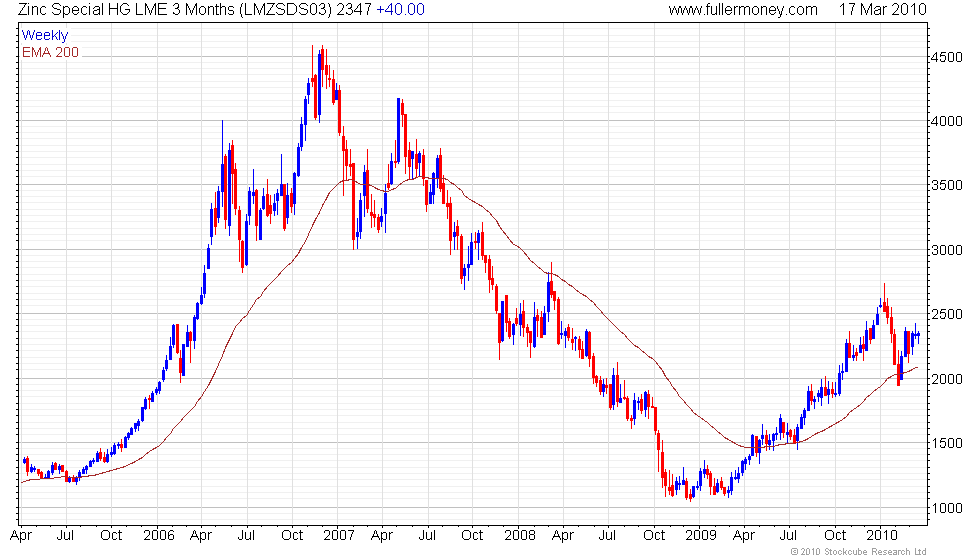Click the Stockcube Research Ltd copyright text

pos(858,552)
